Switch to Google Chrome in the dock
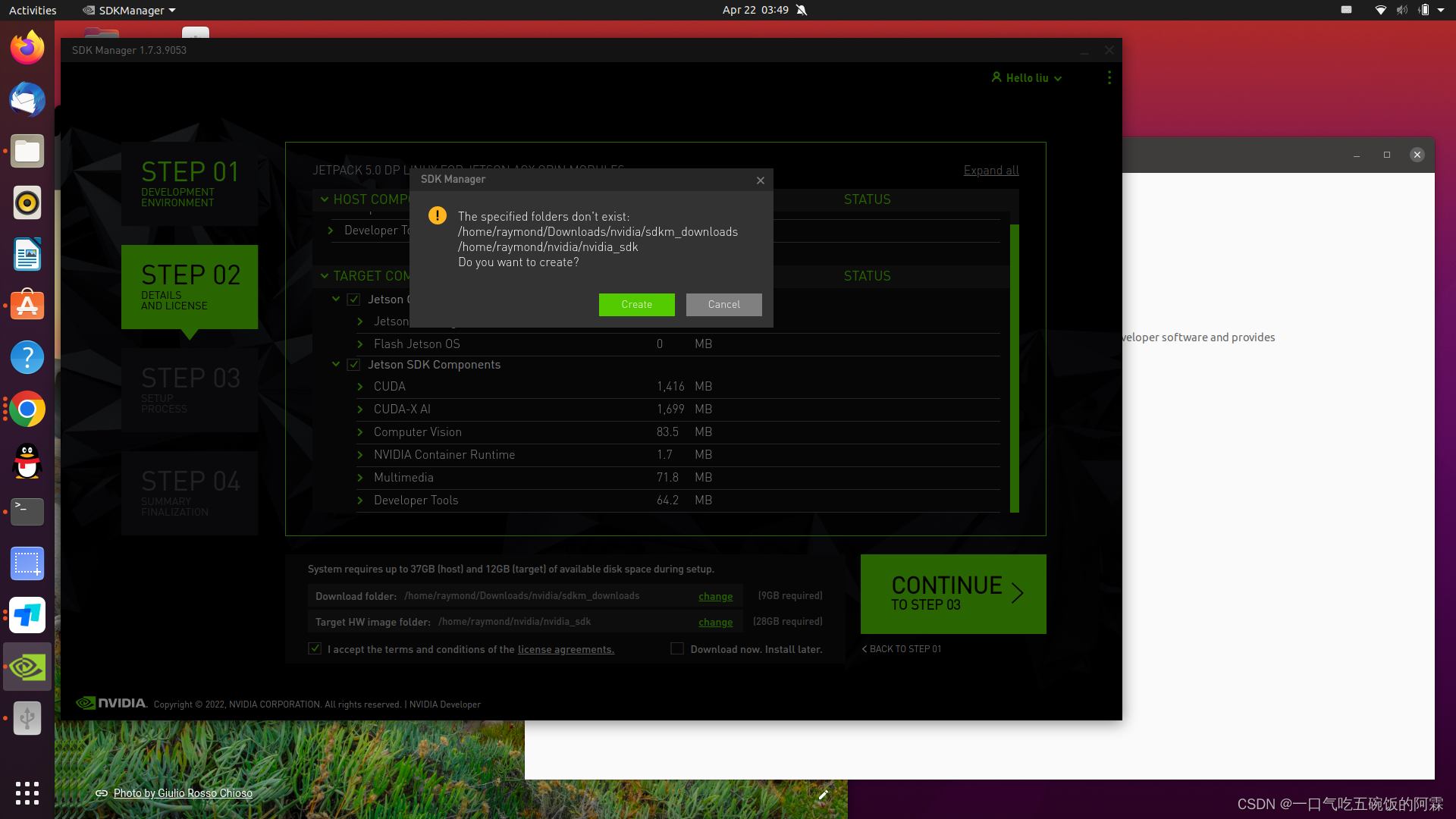The image size is (1456, 819). [x=27, y=409]
